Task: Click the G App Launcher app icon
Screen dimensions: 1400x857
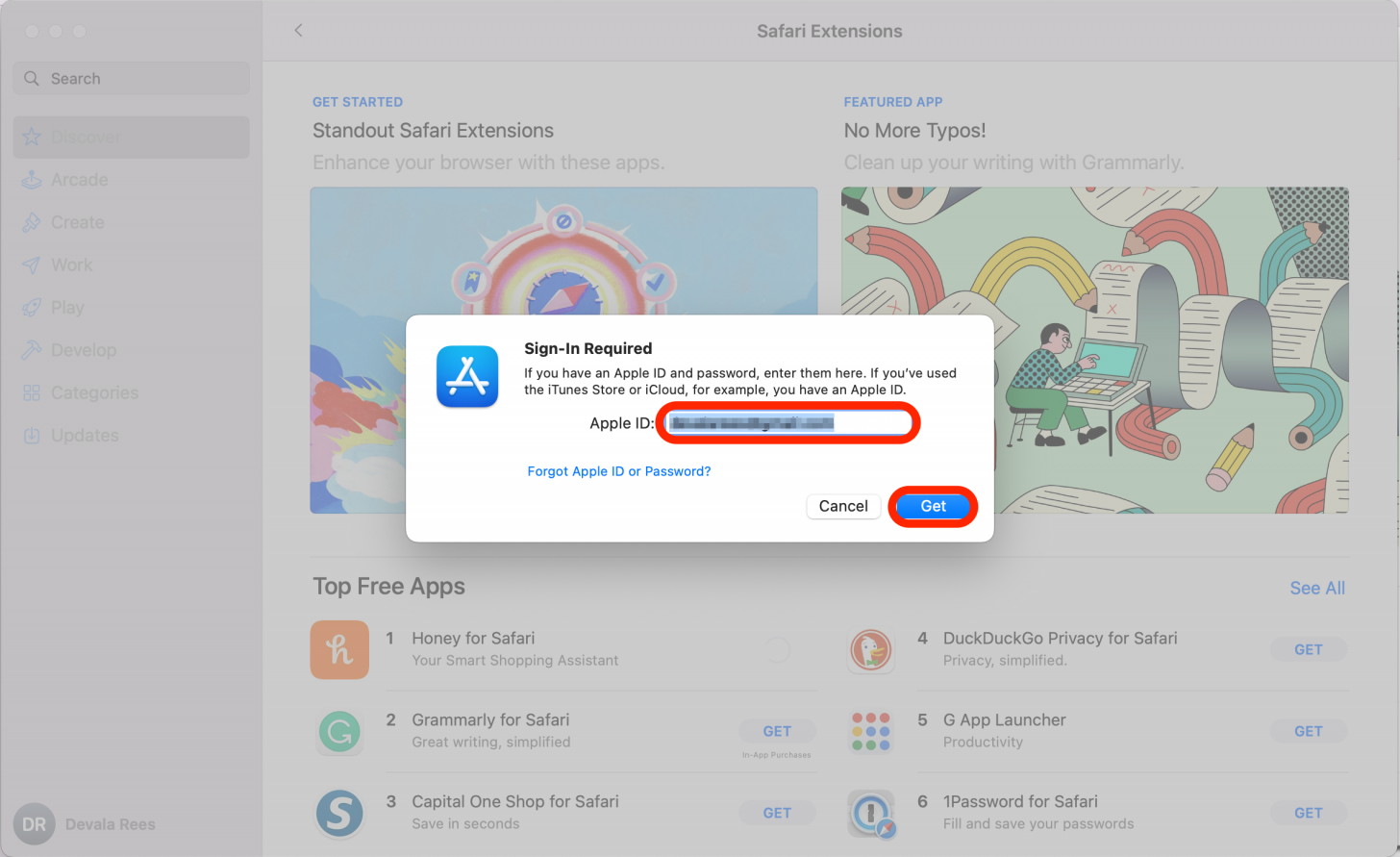Action: point(871,732)
